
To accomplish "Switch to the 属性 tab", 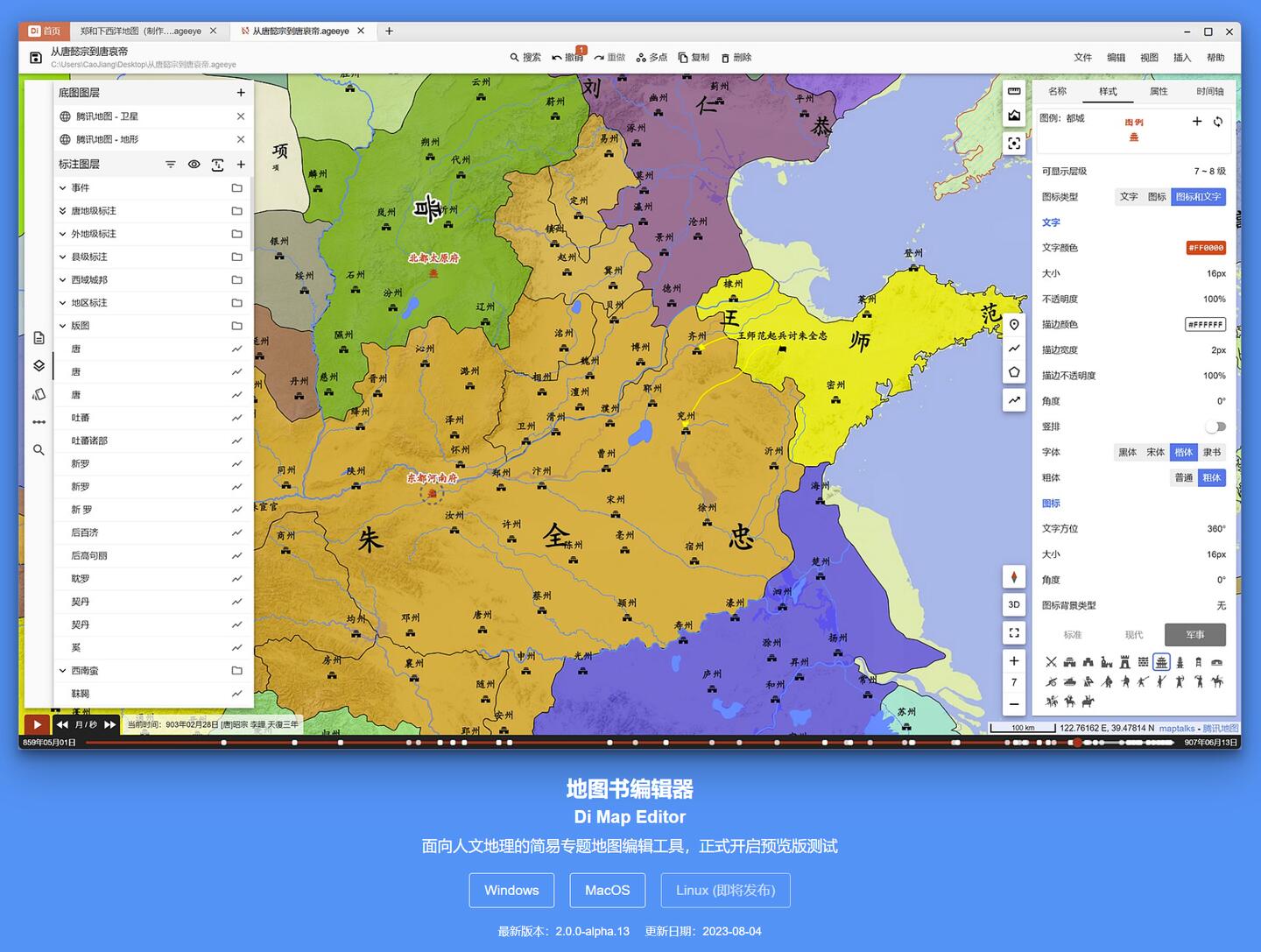I will point(1159,92).
